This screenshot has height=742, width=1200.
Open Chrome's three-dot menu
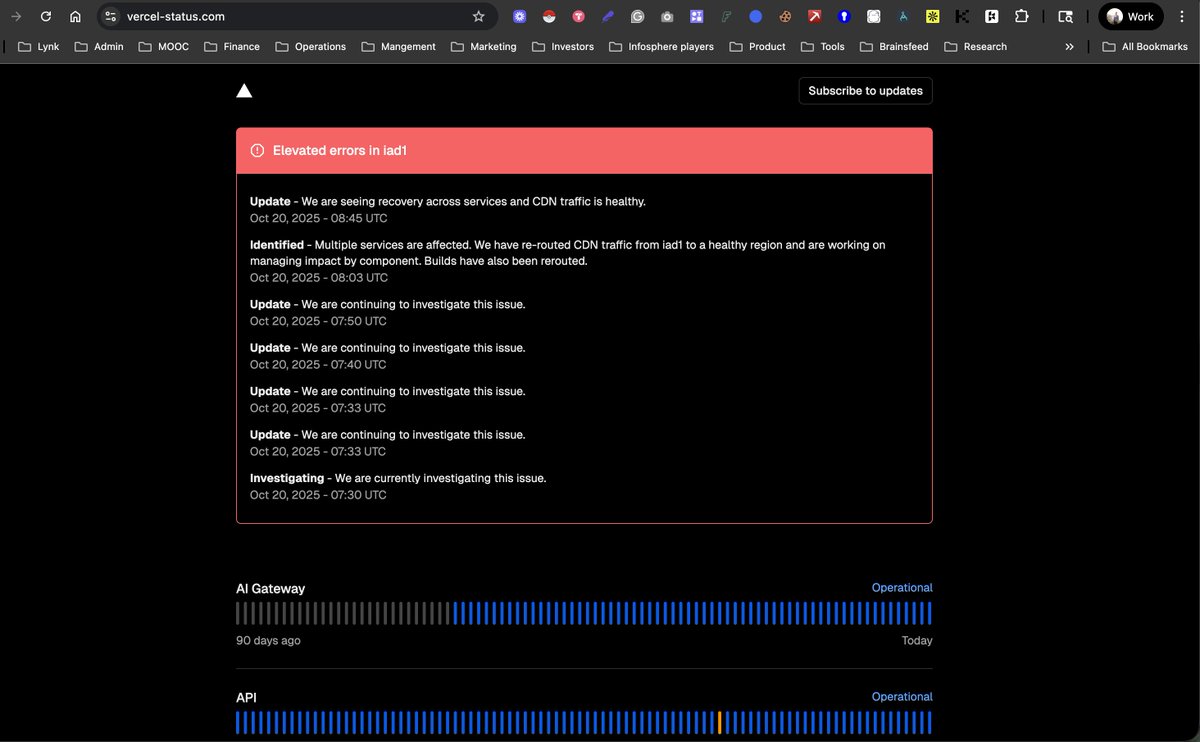pos(1183,17)
